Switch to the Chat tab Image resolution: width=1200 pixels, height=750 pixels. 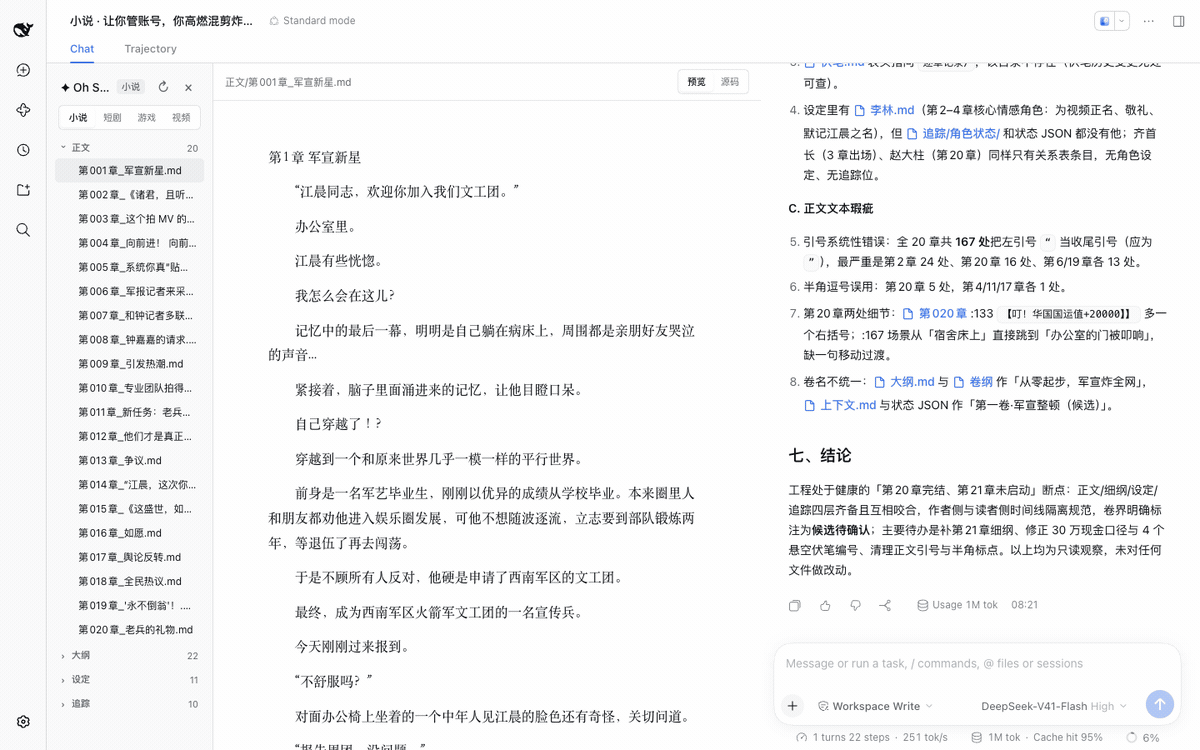point(82,49)
